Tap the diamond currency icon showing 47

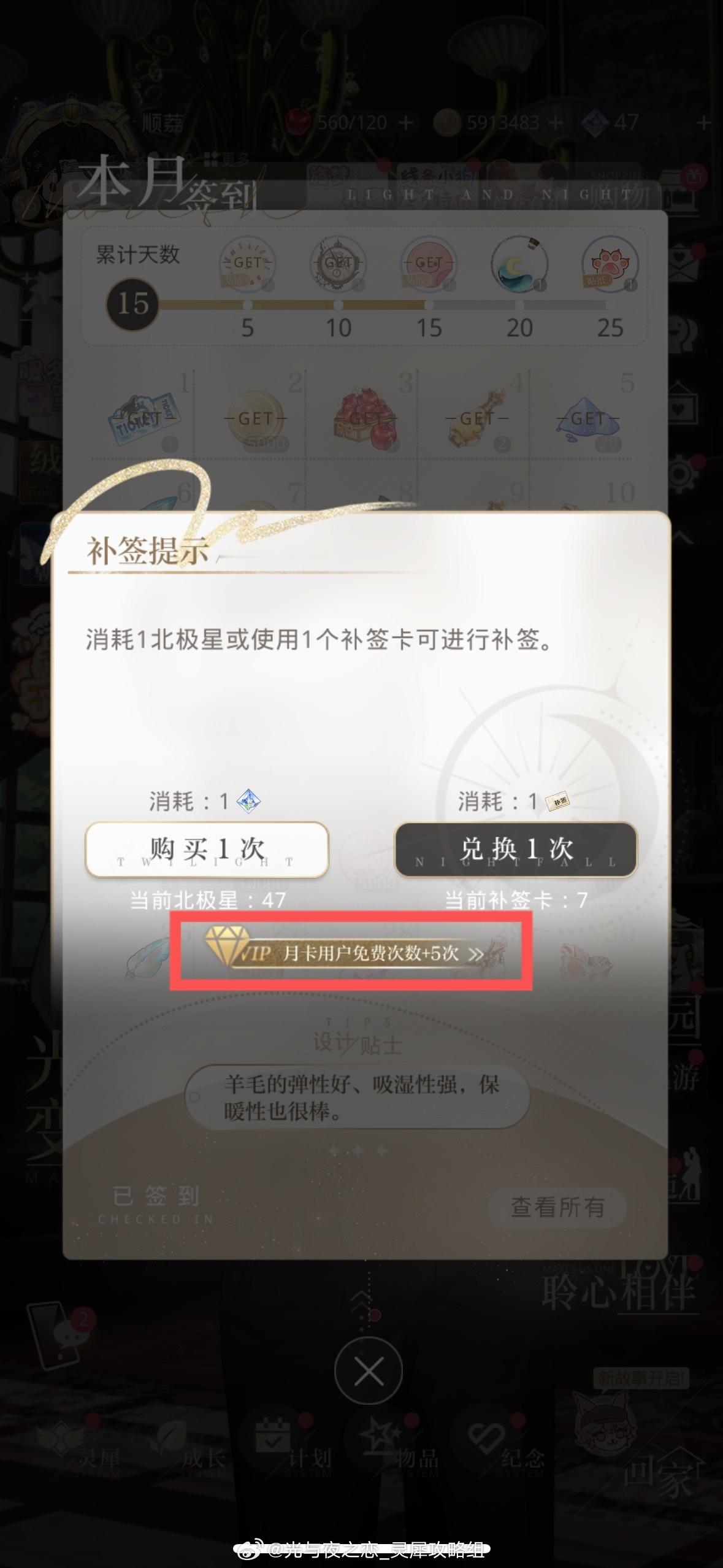click(x=594, y=123)
